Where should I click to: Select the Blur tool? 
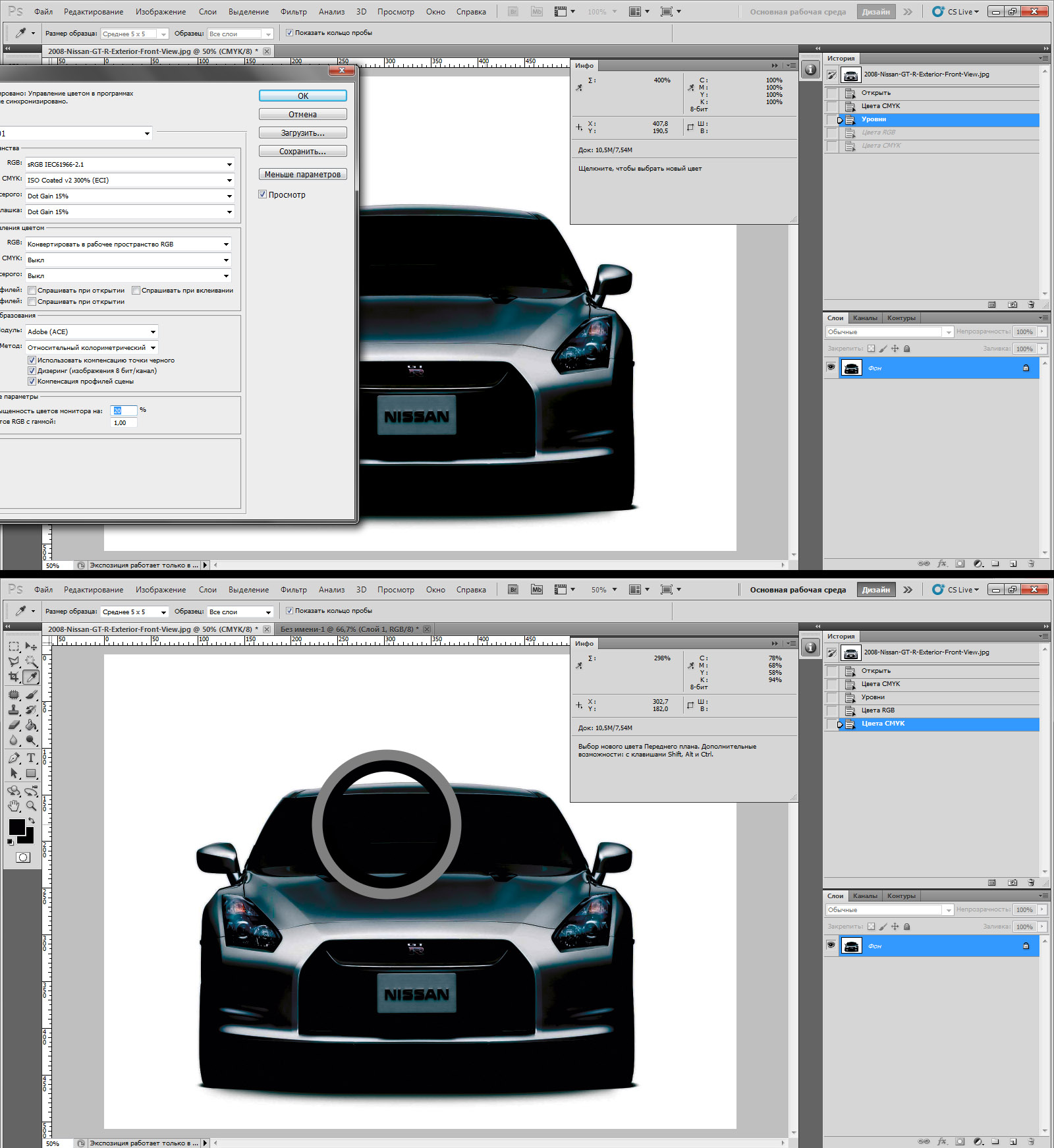pos(14,740)
